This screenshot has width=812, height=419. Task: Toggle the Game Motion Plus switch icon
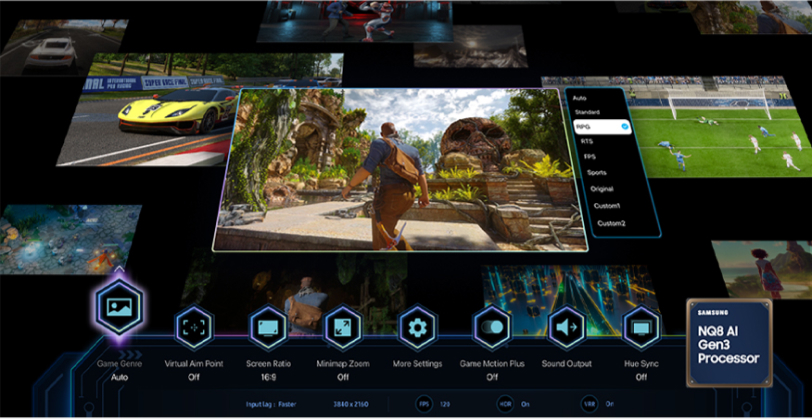492,327
